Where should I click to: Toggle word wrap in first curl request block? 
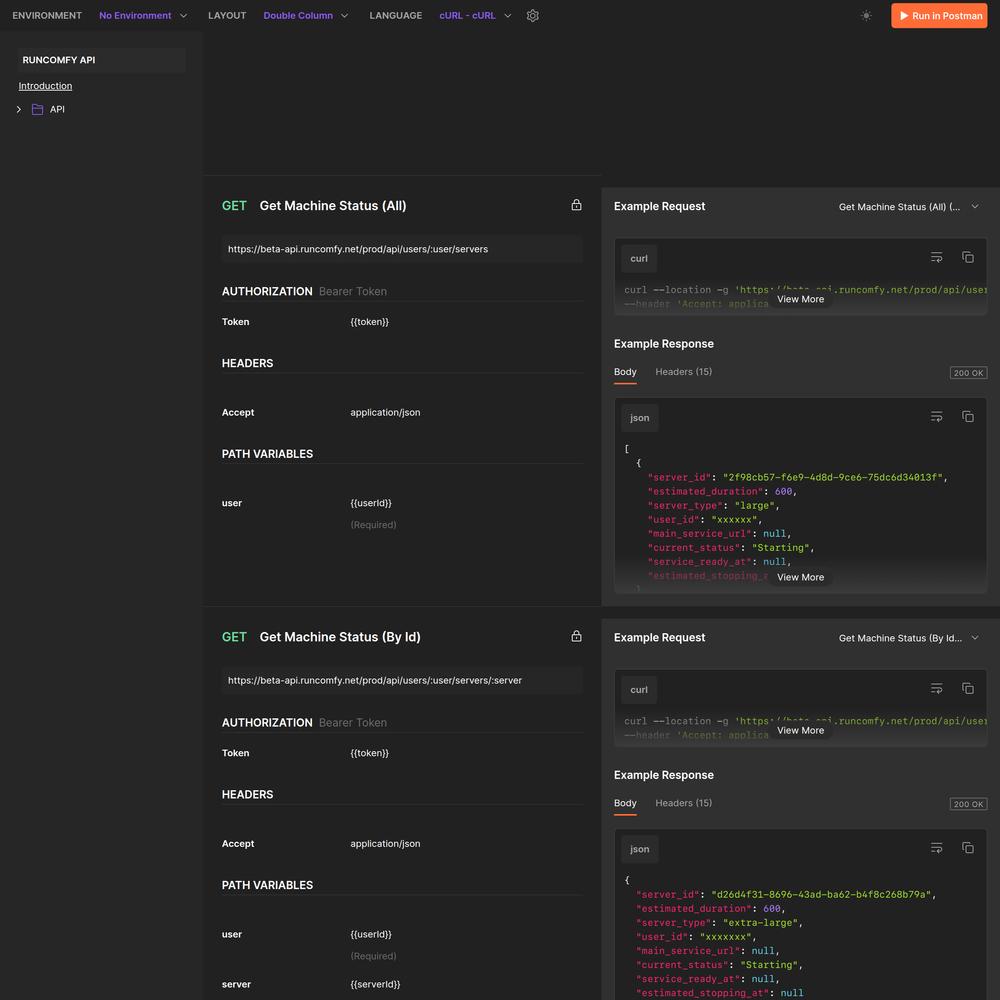936,257
